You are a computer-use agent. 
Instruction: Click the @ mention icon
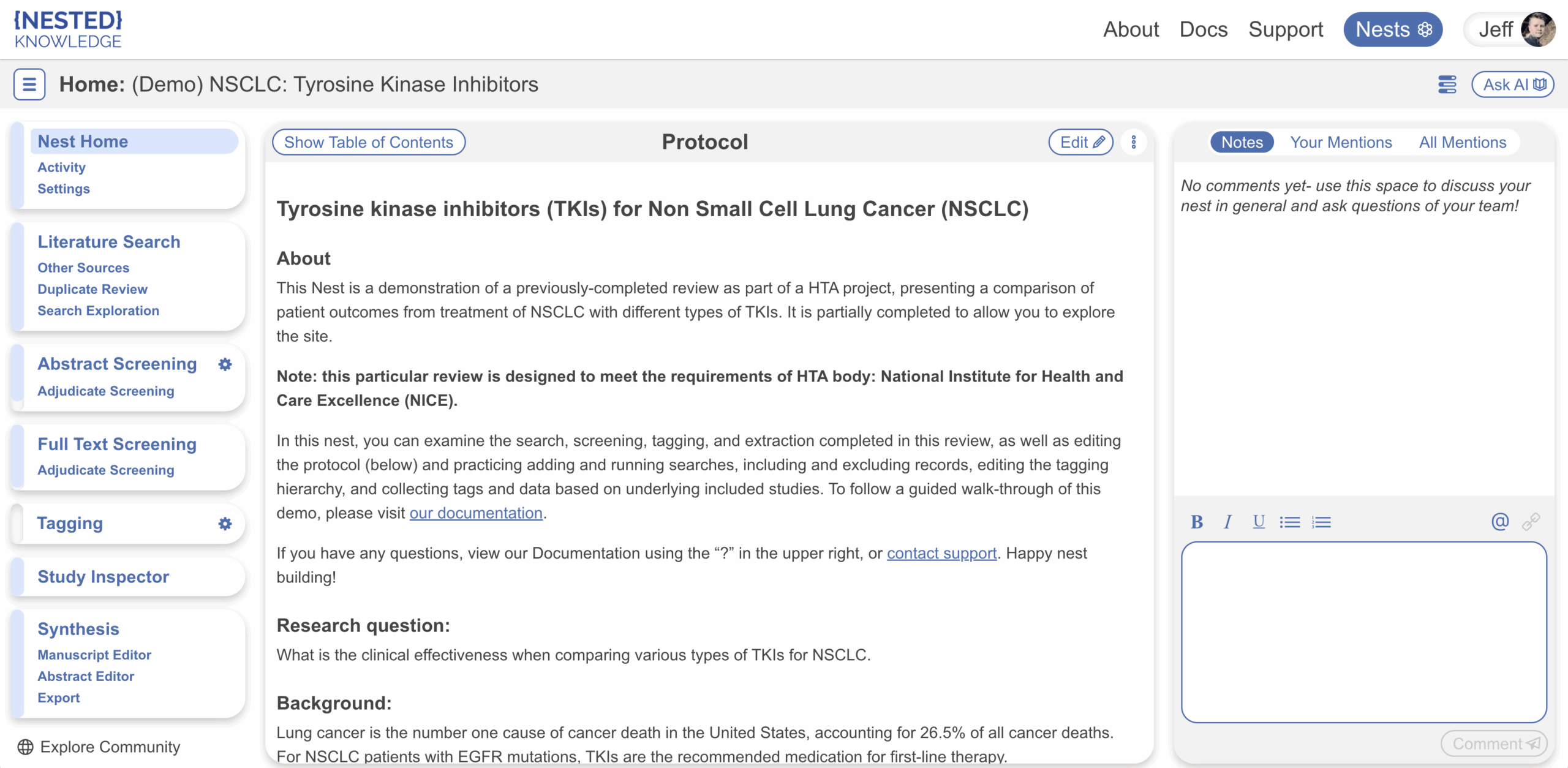click(1499, 522)
